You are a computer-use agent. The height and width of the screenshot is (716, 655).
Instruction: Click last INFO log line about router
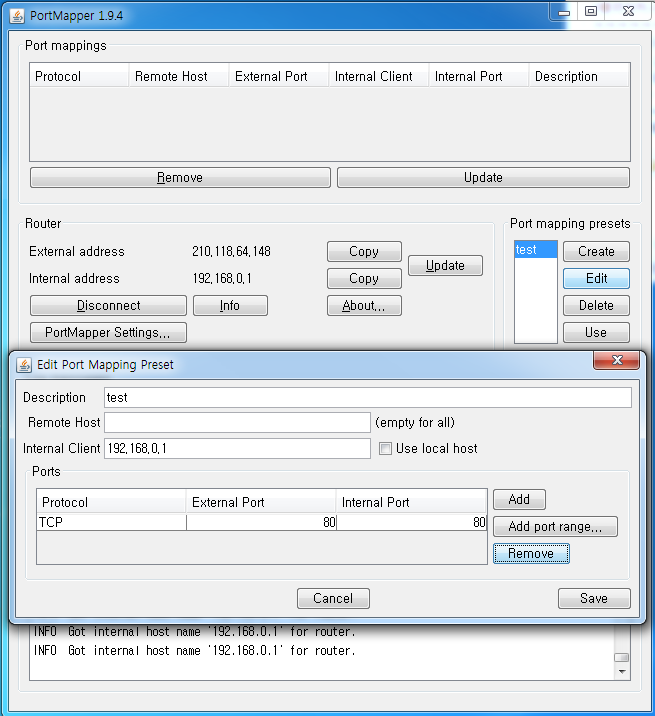195,650
